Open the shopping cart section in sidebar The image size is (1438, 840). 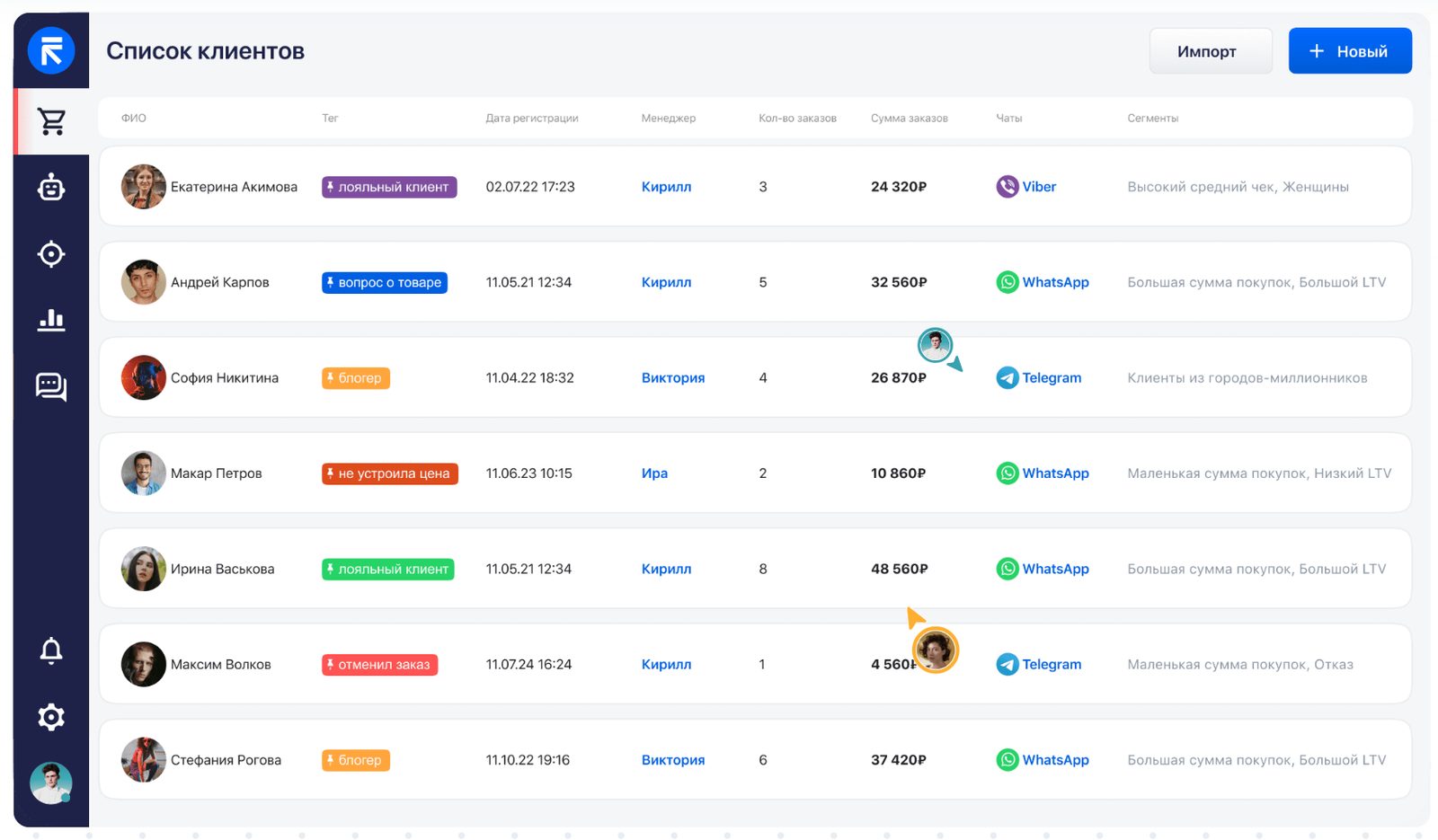51,121
